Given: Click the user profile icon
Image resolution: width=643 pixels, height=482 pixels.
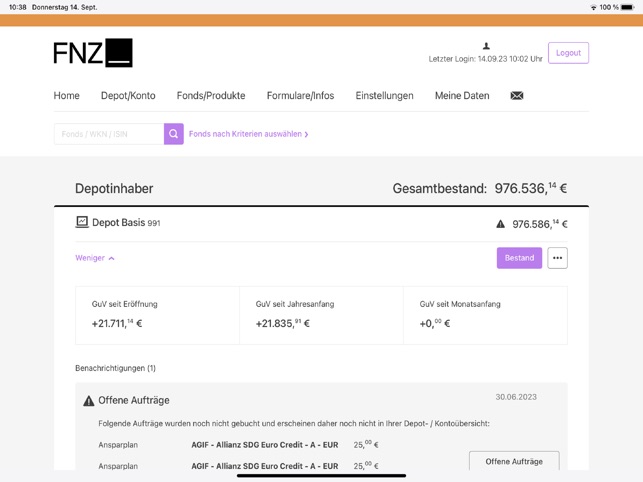Looking at the screenshot, I should (x=486, y=46).
